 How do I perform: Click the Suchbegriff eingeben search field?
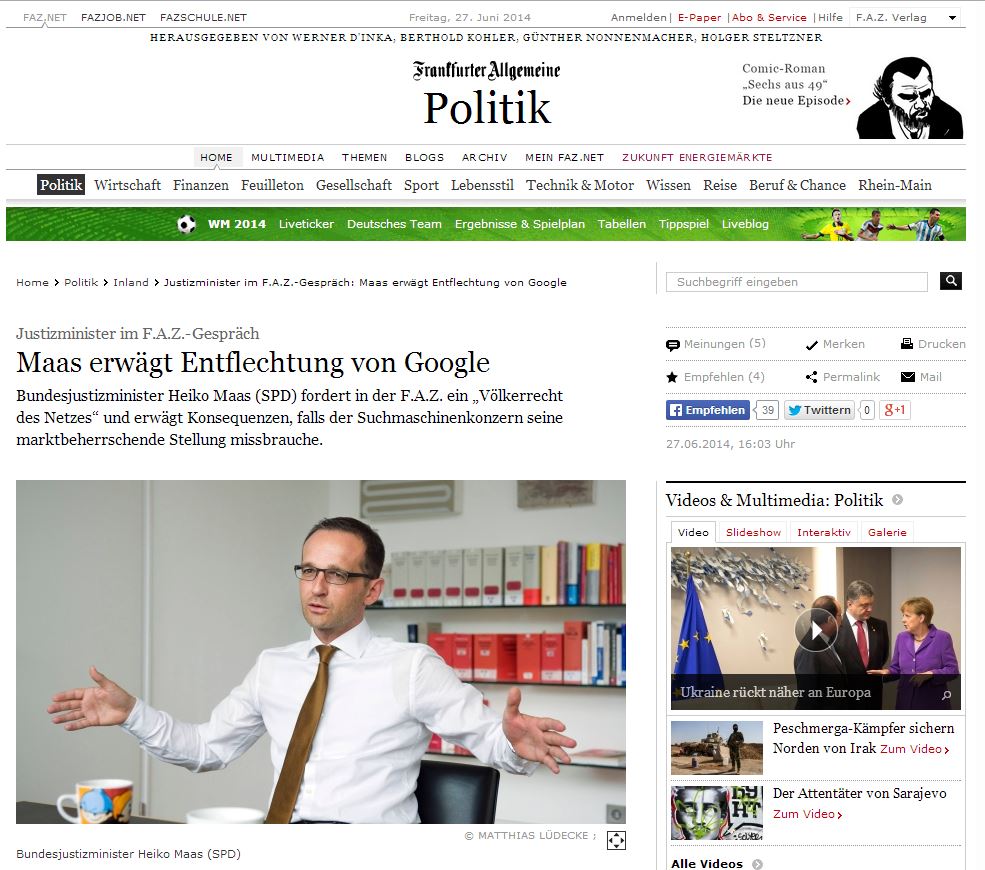click(x=797, y=282)
